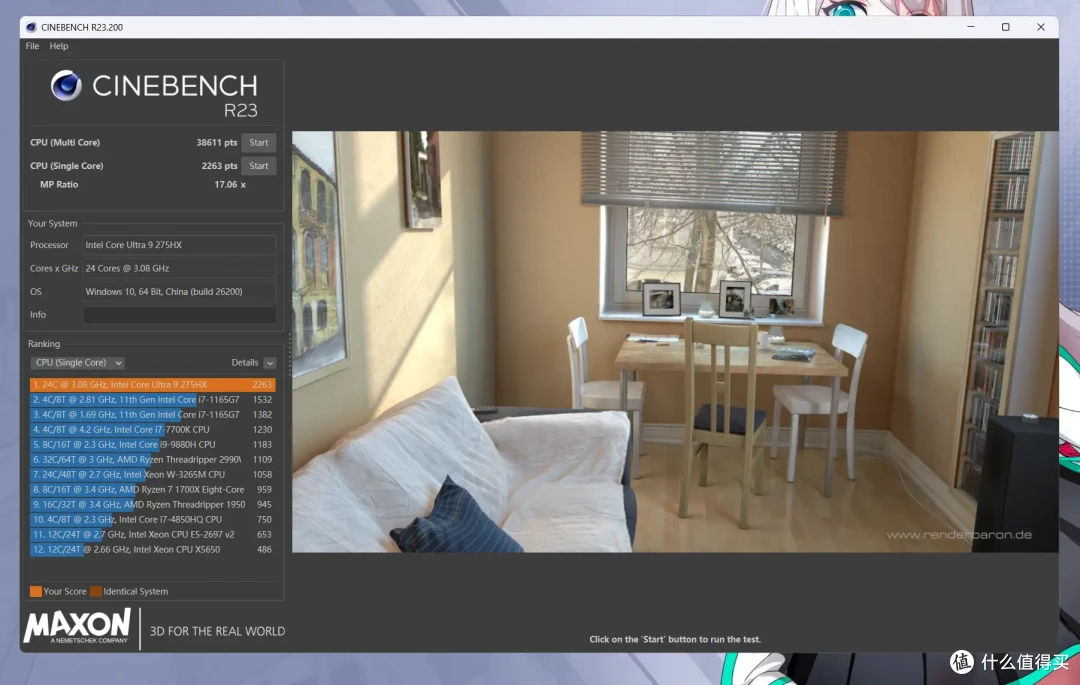Click the OS field Windows 10 value
The width and height of the screenshot is (1080, 685).
tap(179, 292)
